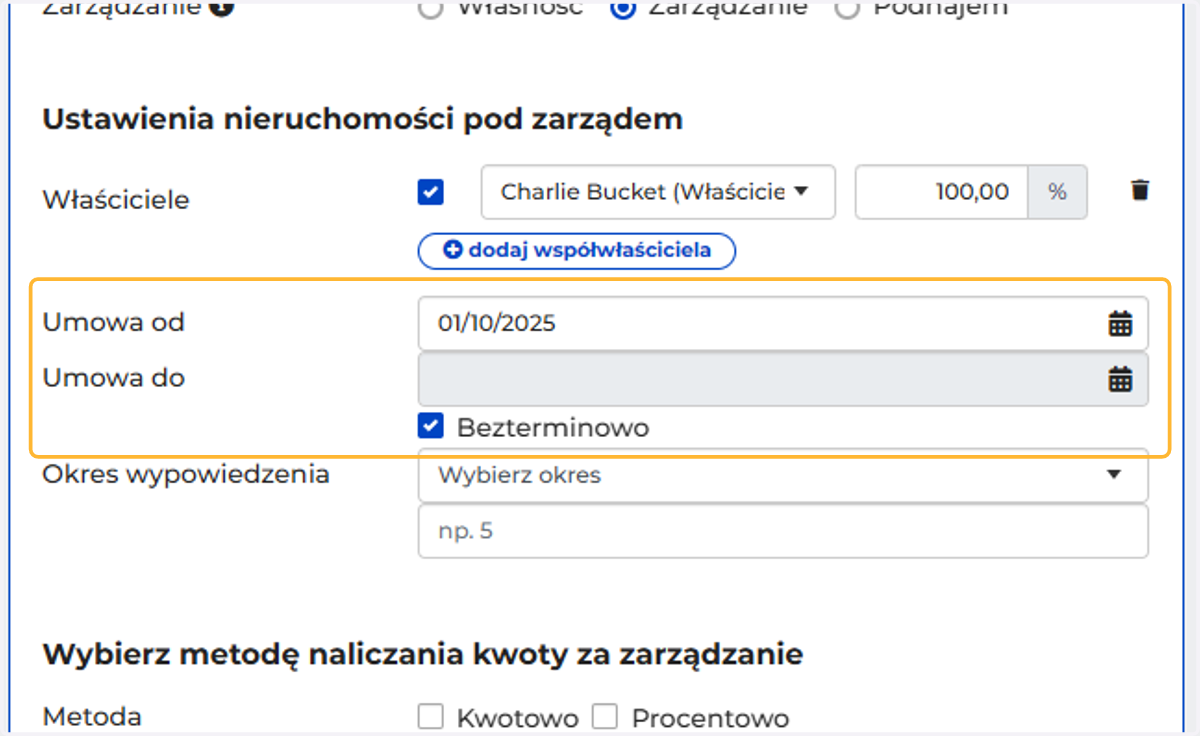Click the Właściciele label
1200x736 pixels.
coord(116,200)
